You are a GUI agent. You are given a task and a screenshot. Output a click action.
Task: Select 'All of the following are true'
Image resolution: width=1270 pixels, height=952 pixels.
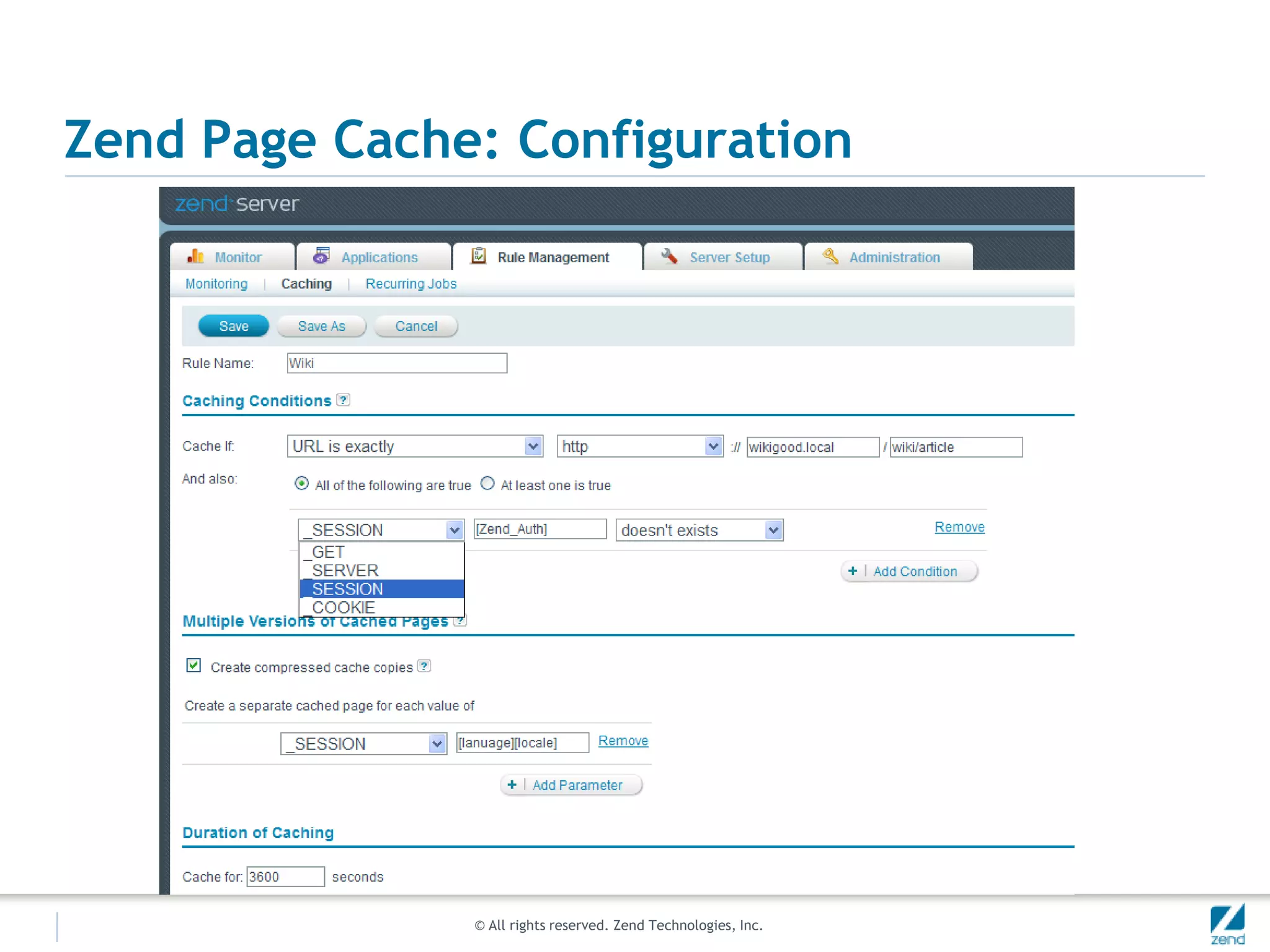301,483
